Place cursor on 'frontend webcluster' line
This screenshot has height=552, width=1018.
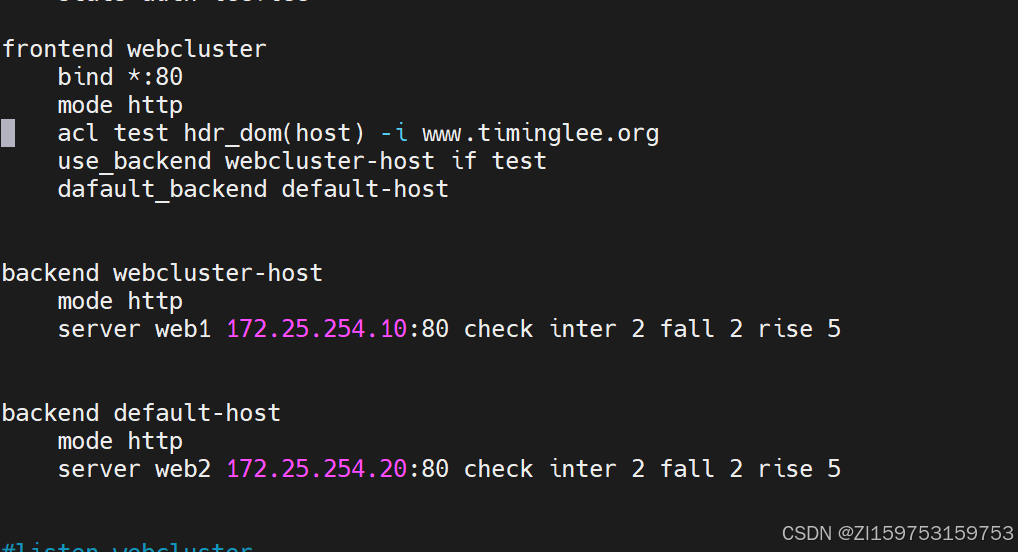tap(134, 49)
